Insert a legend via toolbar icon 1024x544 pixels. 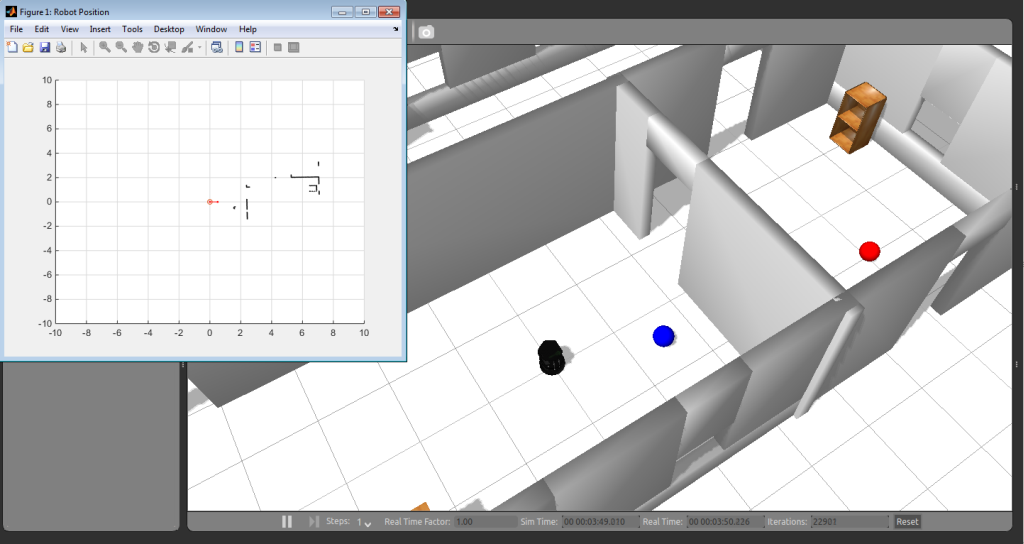(255, 47)
